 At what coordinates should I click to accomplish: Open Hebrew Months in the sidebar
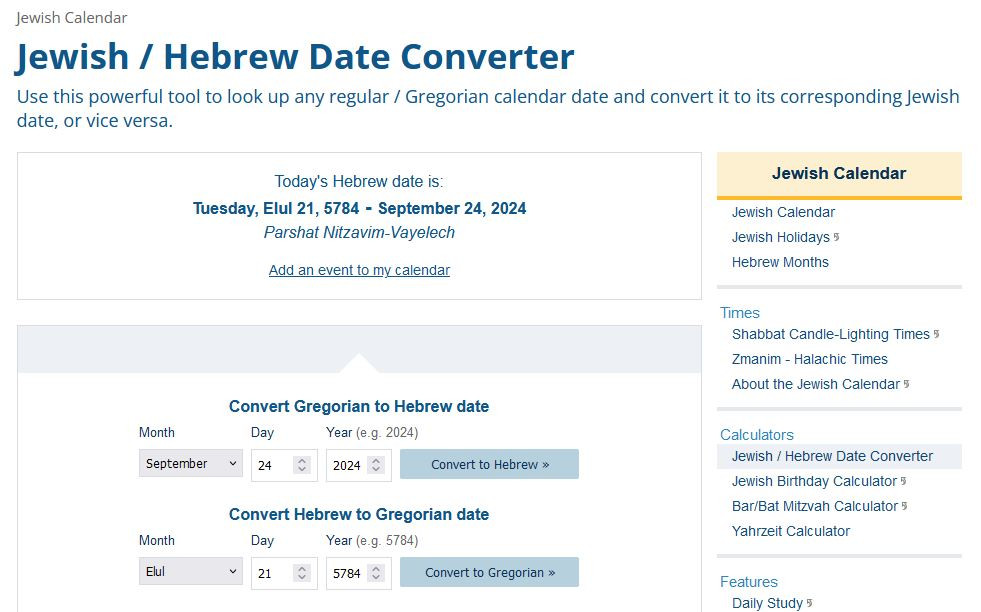[780, 262]
